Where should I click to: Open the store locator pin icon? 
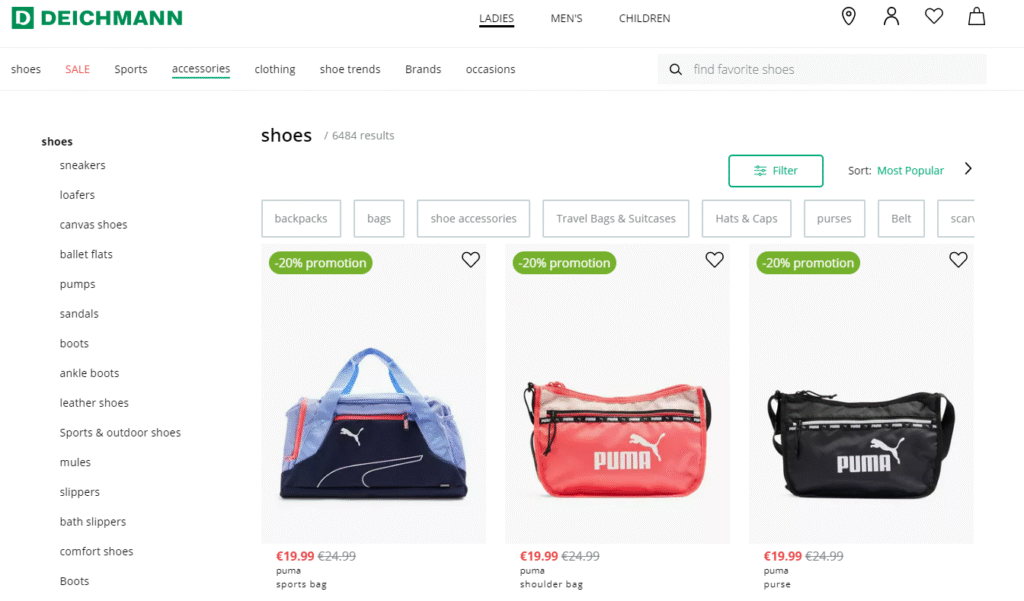click(848, 16)
